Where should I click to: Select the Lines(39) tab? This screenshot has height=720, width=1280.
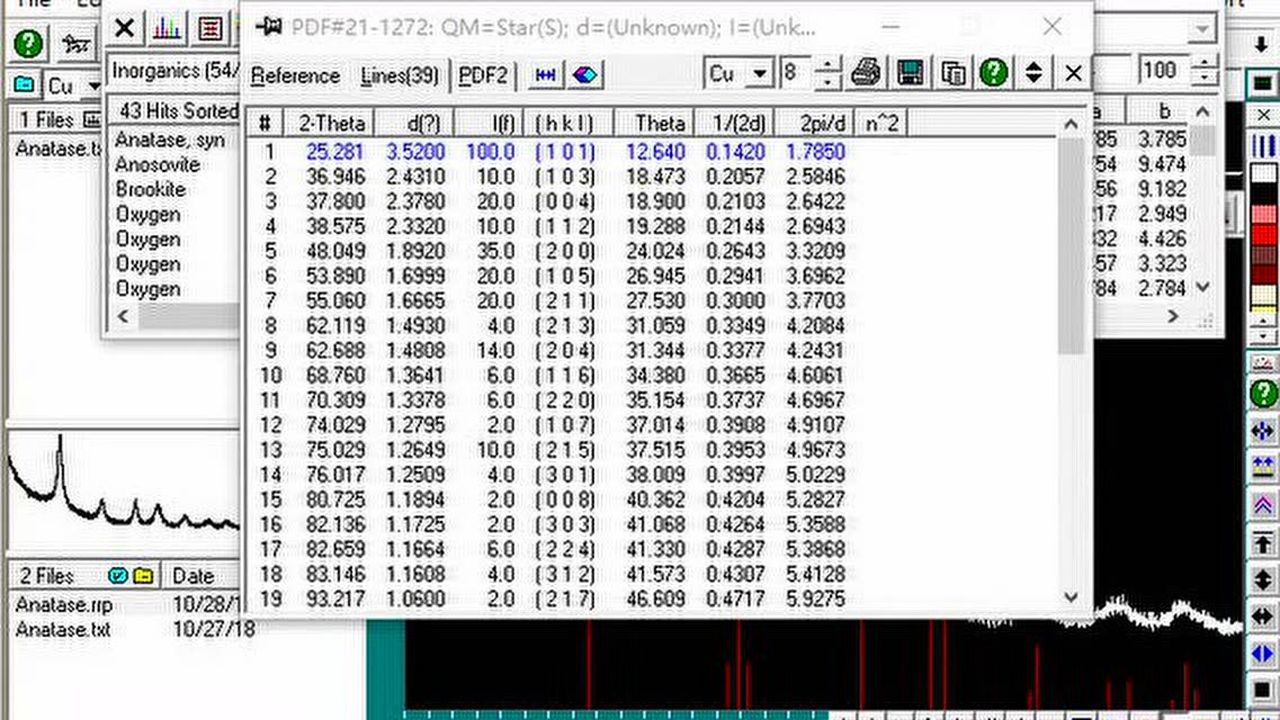click(x=399, y=76)
